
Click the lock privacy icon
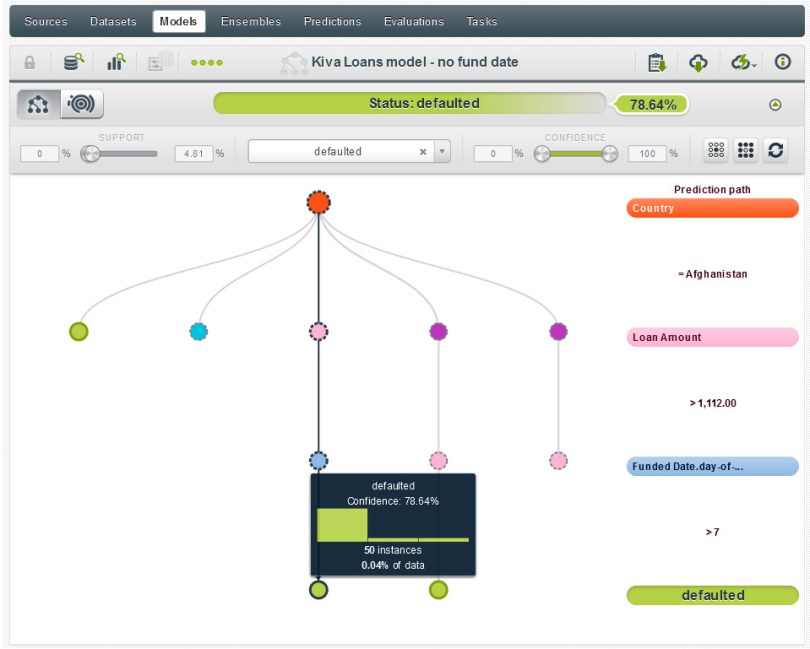tap(30, 62)
